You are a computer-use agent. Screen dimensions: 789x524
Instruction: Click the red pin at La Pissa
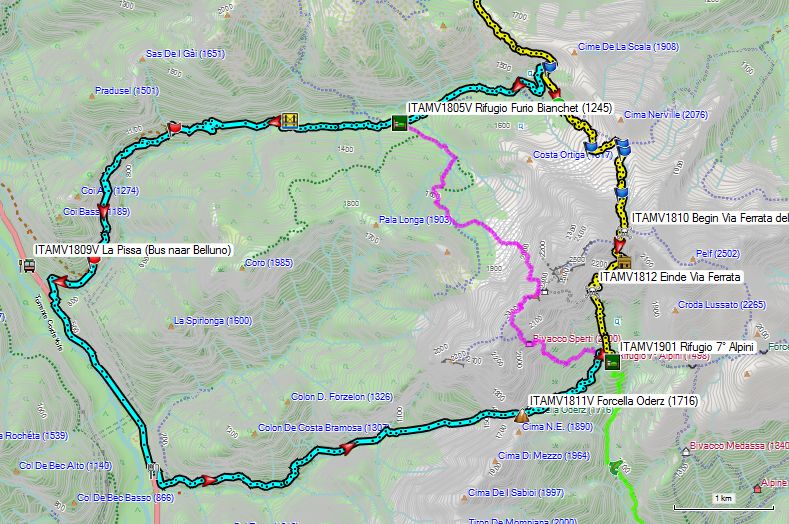[x=94, y=260]
